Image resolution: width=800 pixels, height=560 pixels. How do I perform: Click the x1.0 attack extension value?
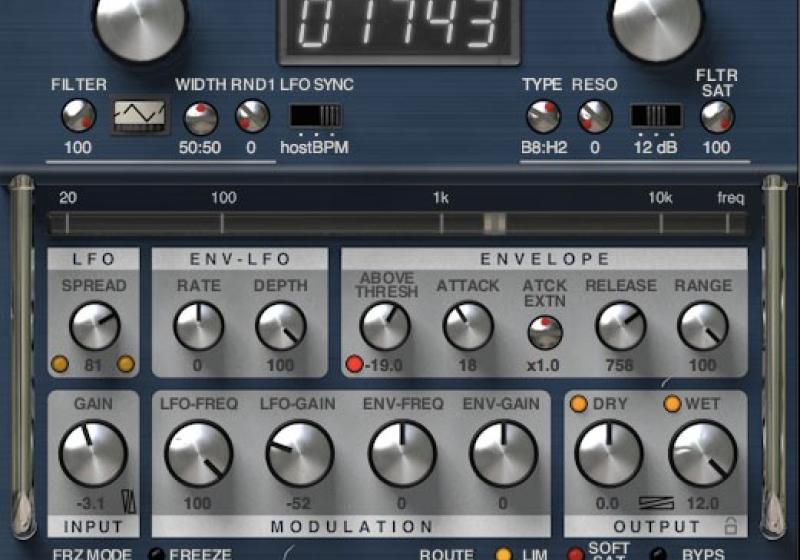(x=543, y=365)
